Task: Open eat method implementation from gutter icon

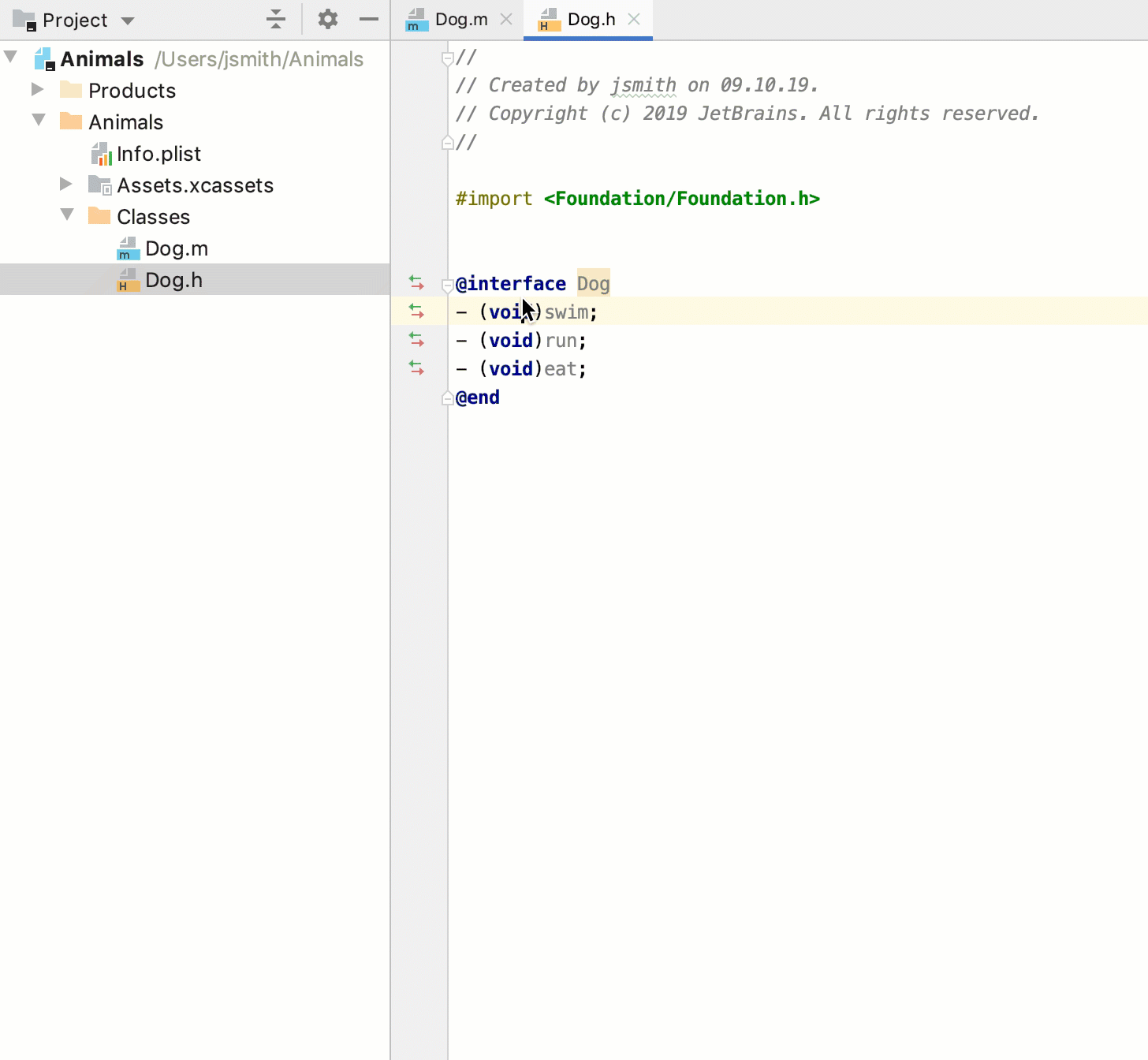Action: tap(416, 368)
